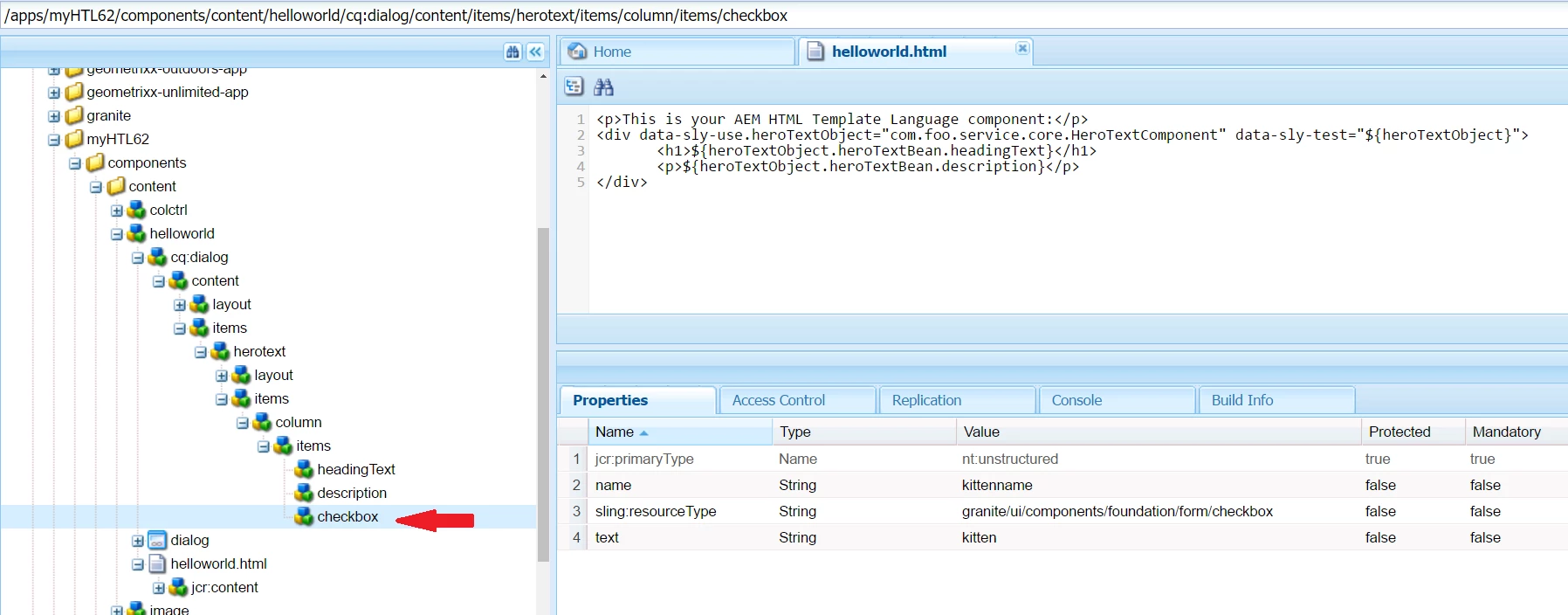Open the Build Info tab

coord(1276,400)
